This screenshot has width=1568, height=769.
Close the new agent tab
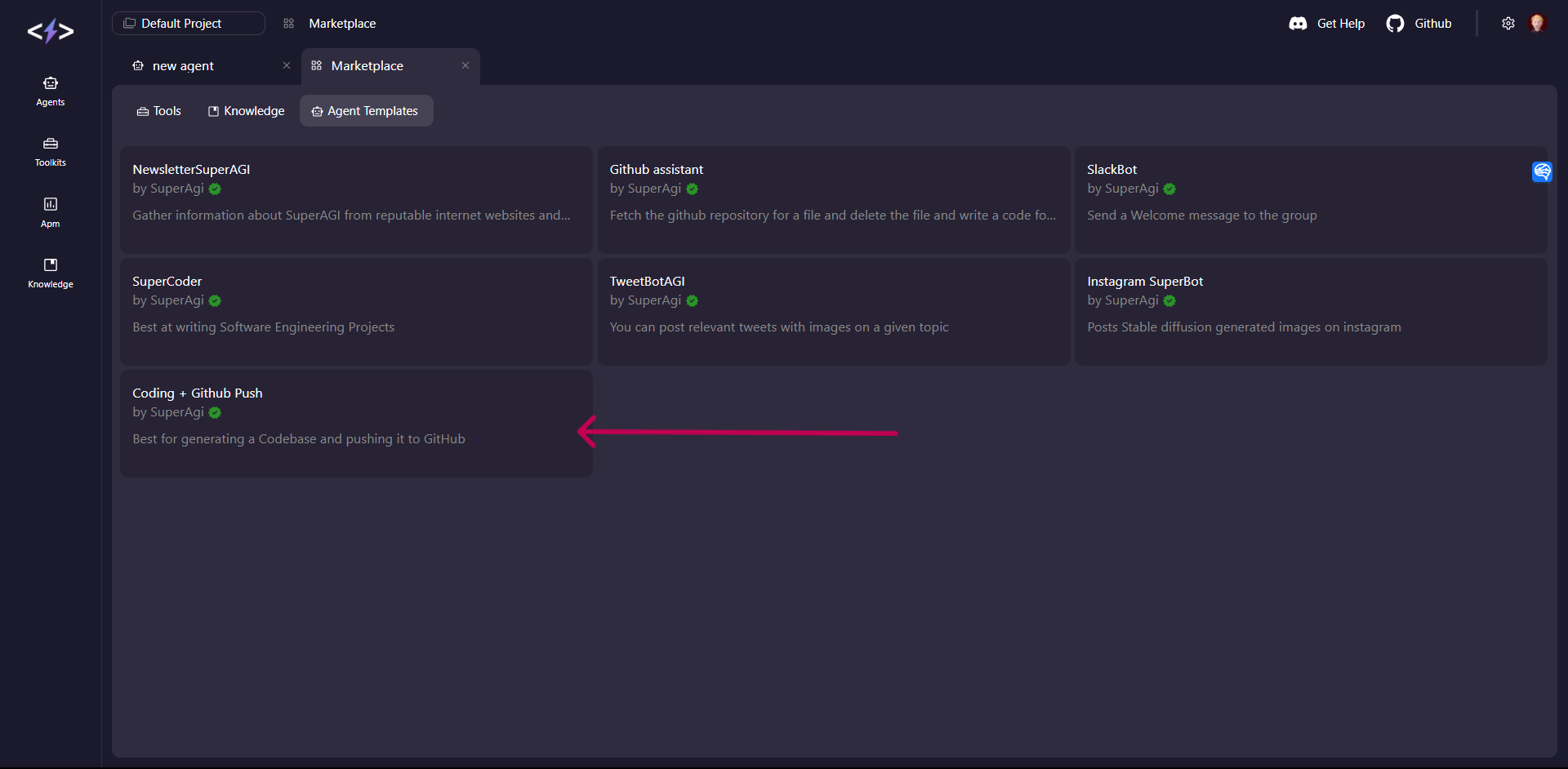(287, 65)
